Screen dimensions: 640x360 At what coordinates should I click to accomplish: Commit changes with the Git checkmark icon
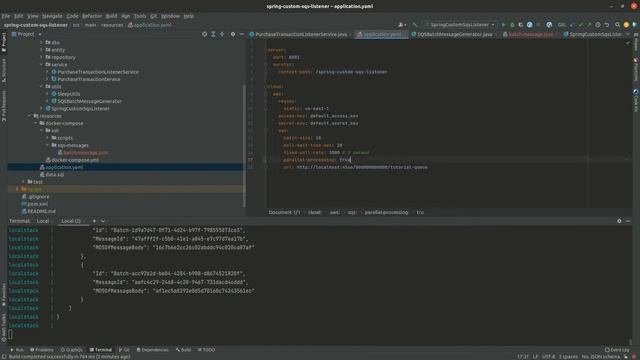(580, 25)
